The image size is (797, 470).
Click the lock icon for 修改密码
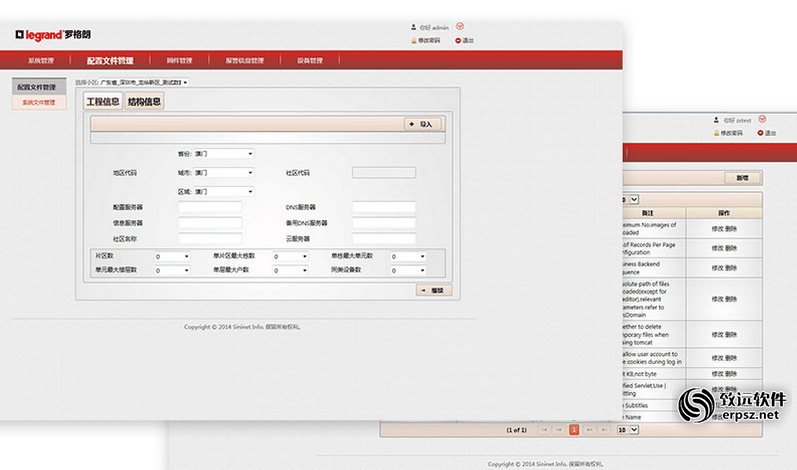point(414,40)
